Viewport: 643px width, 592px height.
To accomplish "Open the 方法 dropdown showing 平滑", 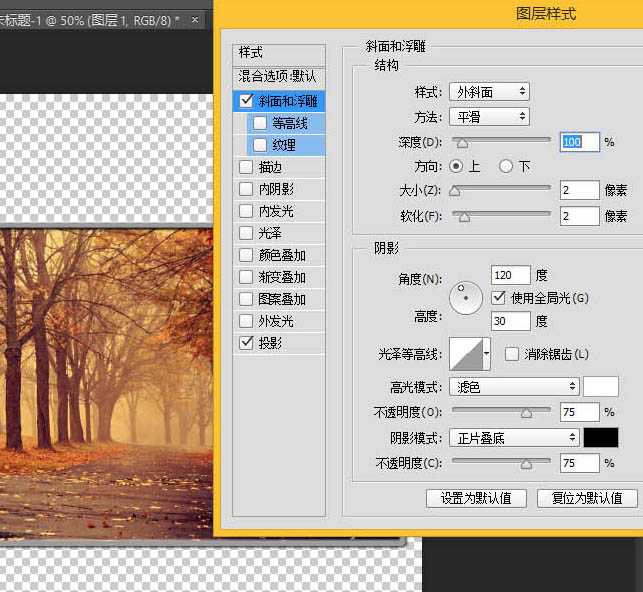I will point(489,117).
